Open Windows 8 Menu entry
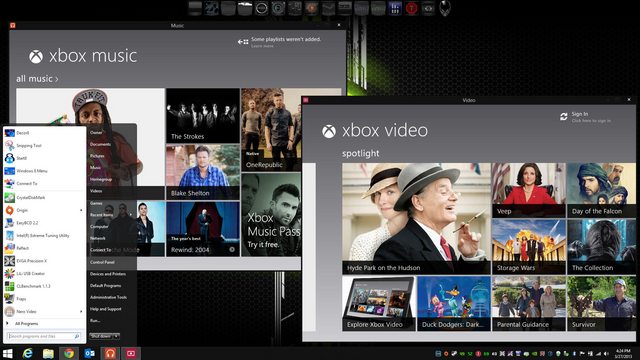Screen dimensions: 640x360 tap(44, 171)
